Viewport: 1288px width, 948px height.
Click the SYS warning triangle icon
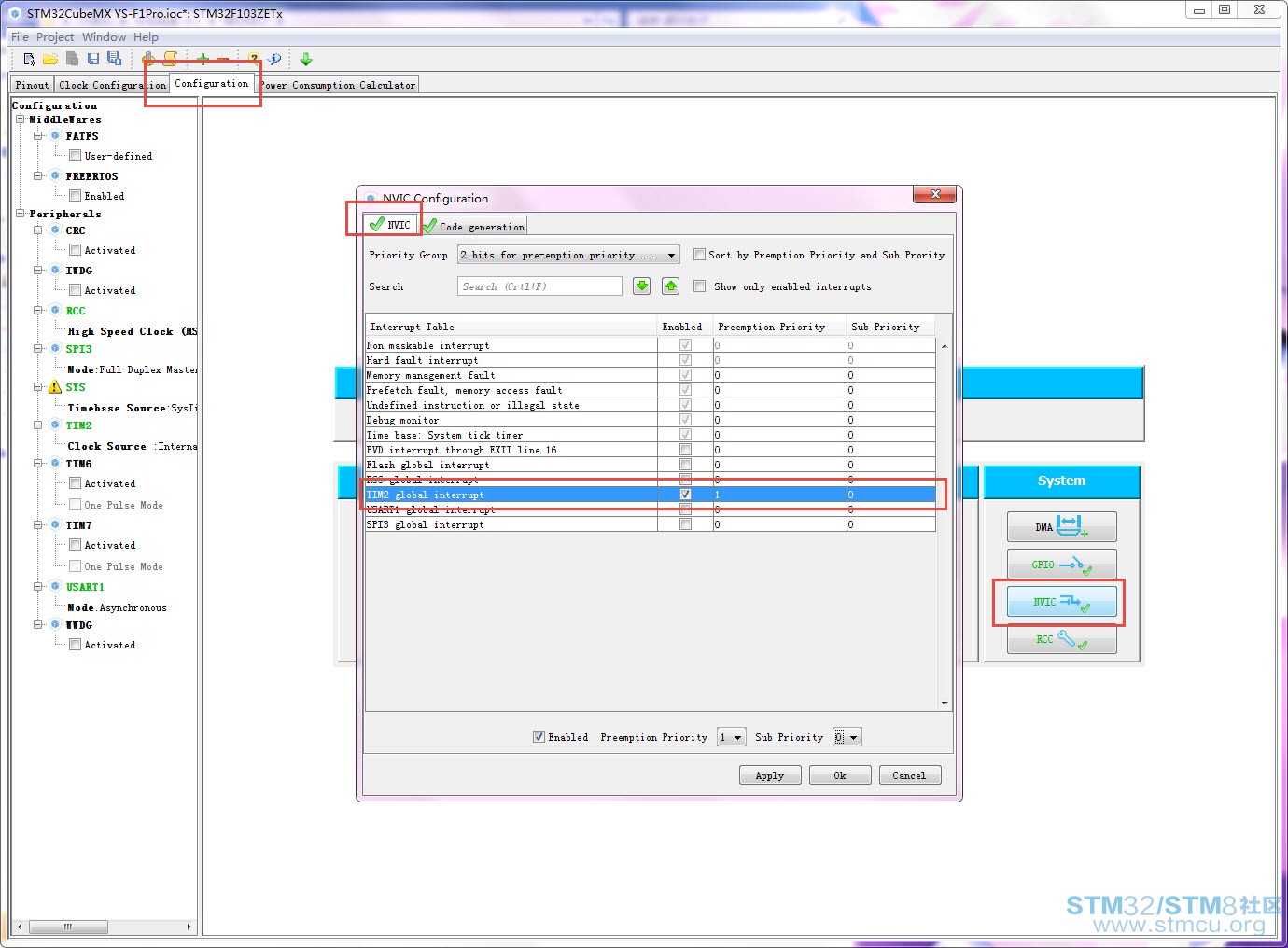tap(55, 387)
